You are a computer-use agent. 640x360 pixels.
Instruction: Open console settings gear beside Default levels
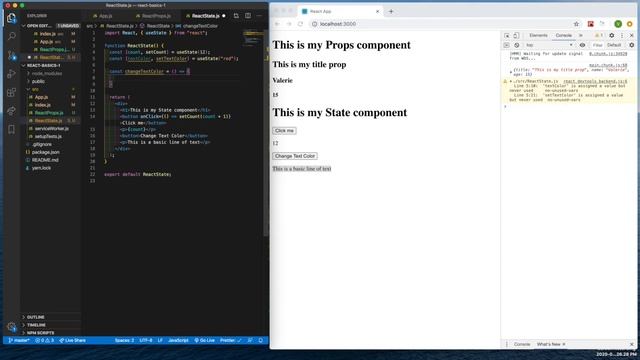[x=631, y=45]
